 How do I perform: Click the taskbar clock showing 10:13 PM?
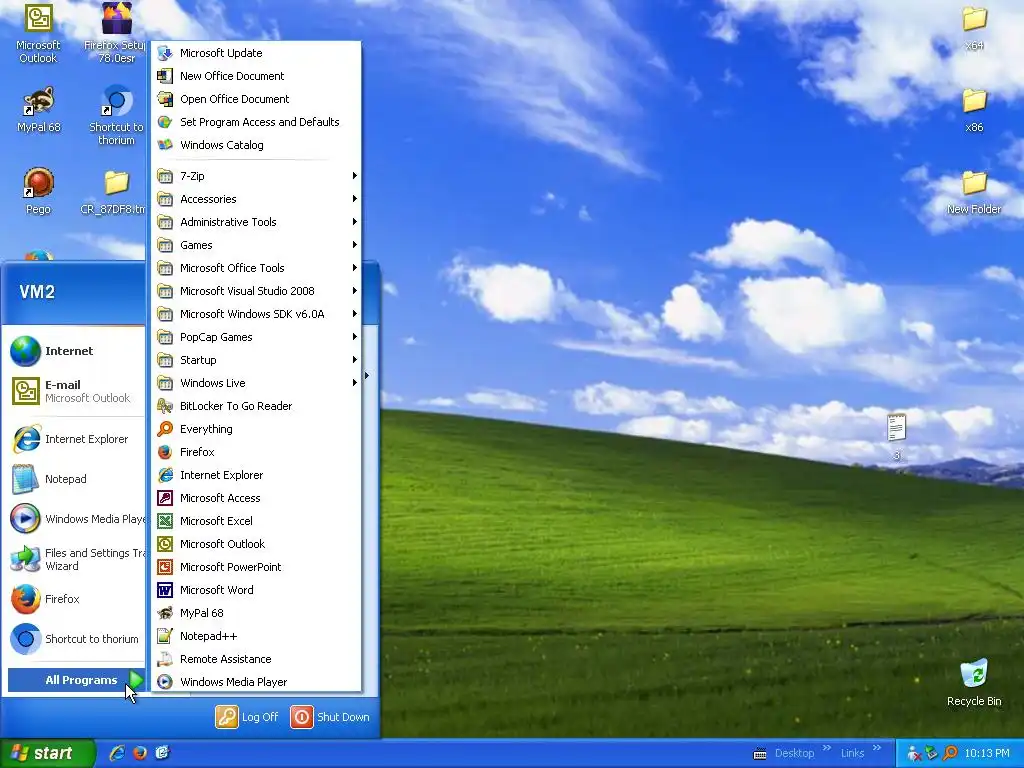tap(987, 753)
